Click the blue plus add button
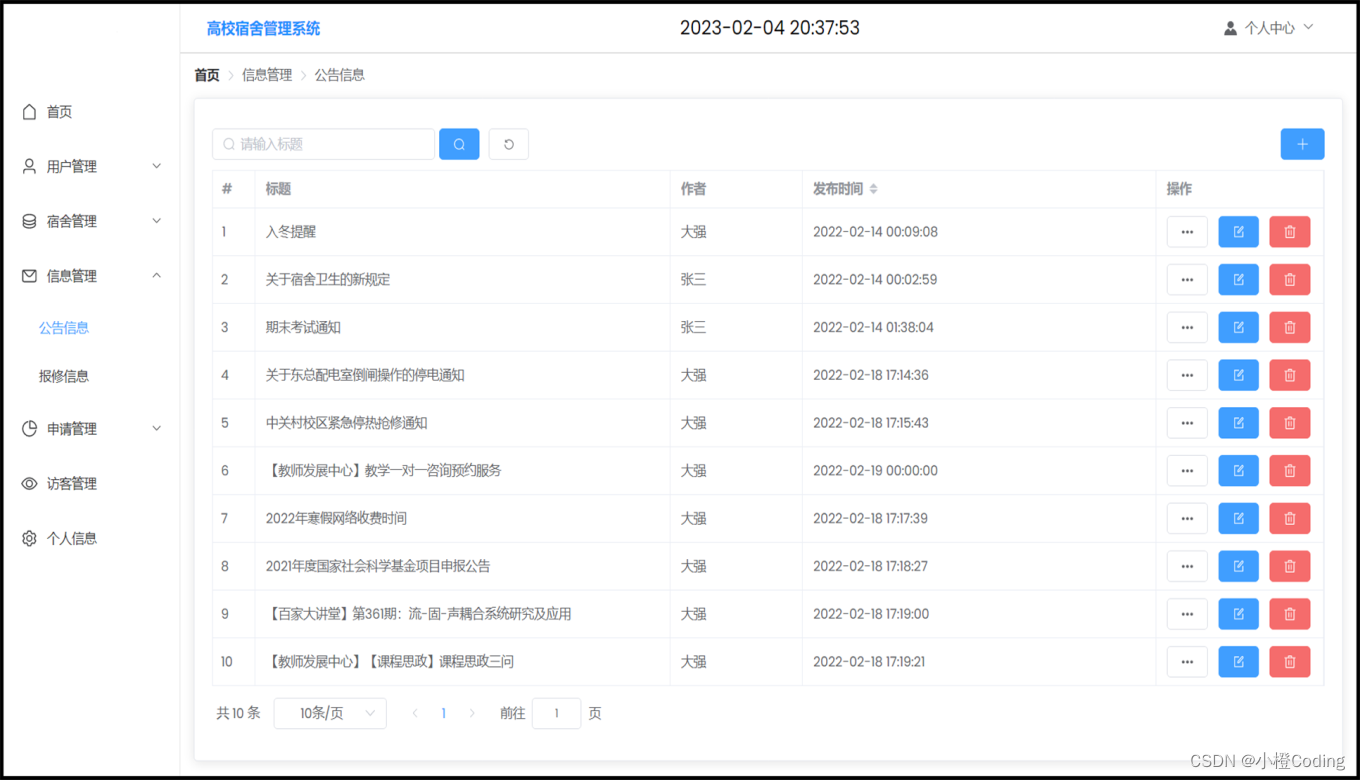Image resolution: width=1360 pixels, height=780 pixels. 1302,144
